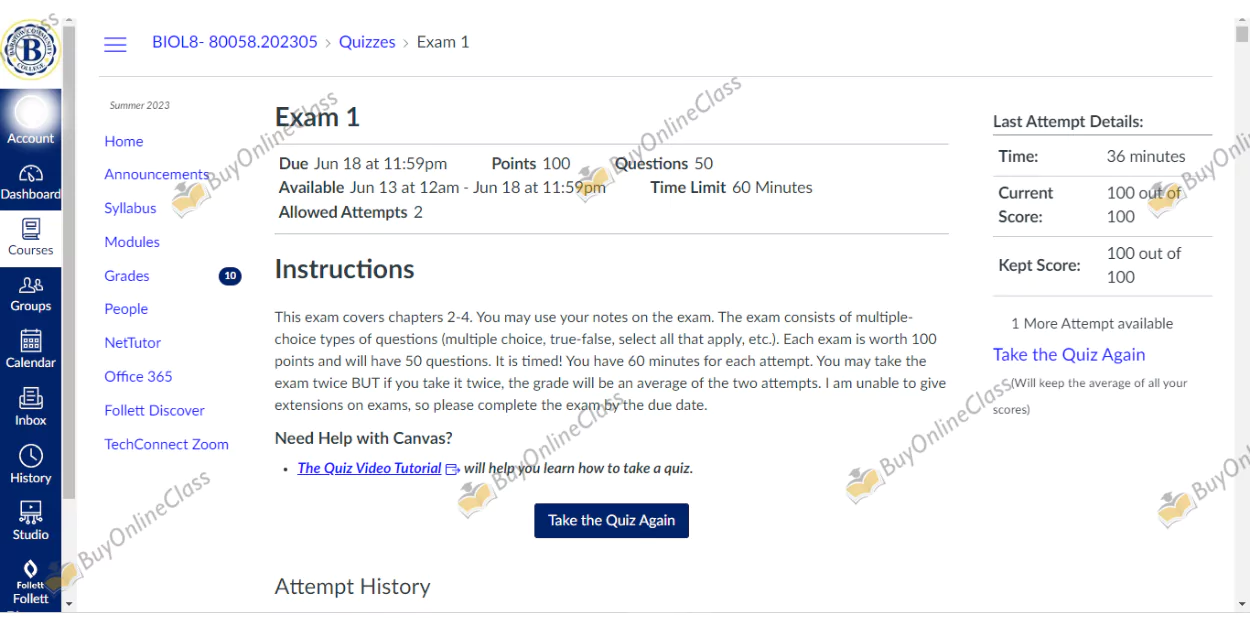Open The Quiz Video Tutorial external link icon

(450, 468)
